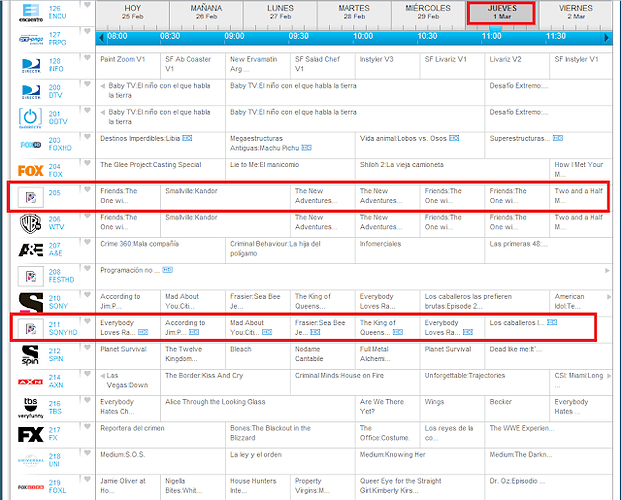The height and width of the screenshot is (500, 621).
Task: Click the AXN channel logo
Action: pyautogui.click(x=30, y=380)
